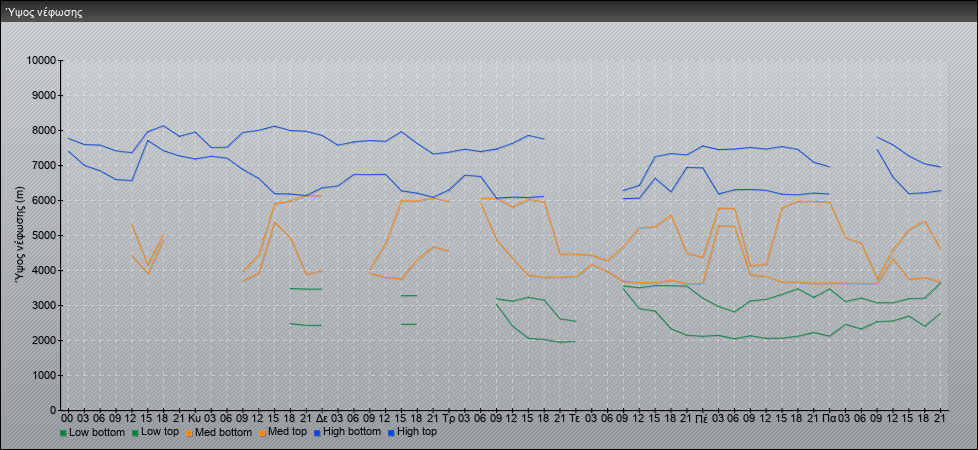Image resolution: width=978 pixels, height=450 pixels.
Task: Select the 7000 label on the y-axis
Action: 44,165
